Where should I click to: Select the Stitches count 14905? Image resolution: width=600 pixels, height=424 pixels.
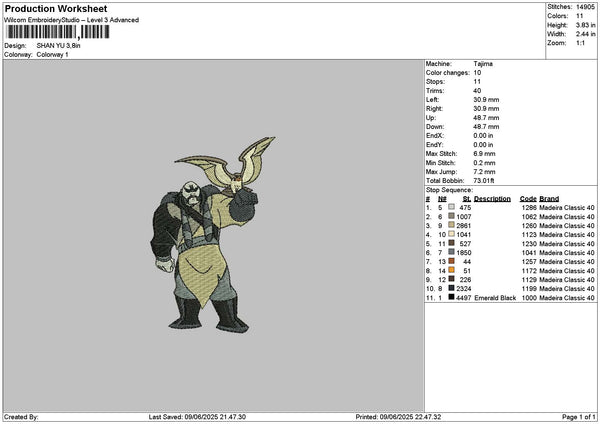(x=585, y=7)
